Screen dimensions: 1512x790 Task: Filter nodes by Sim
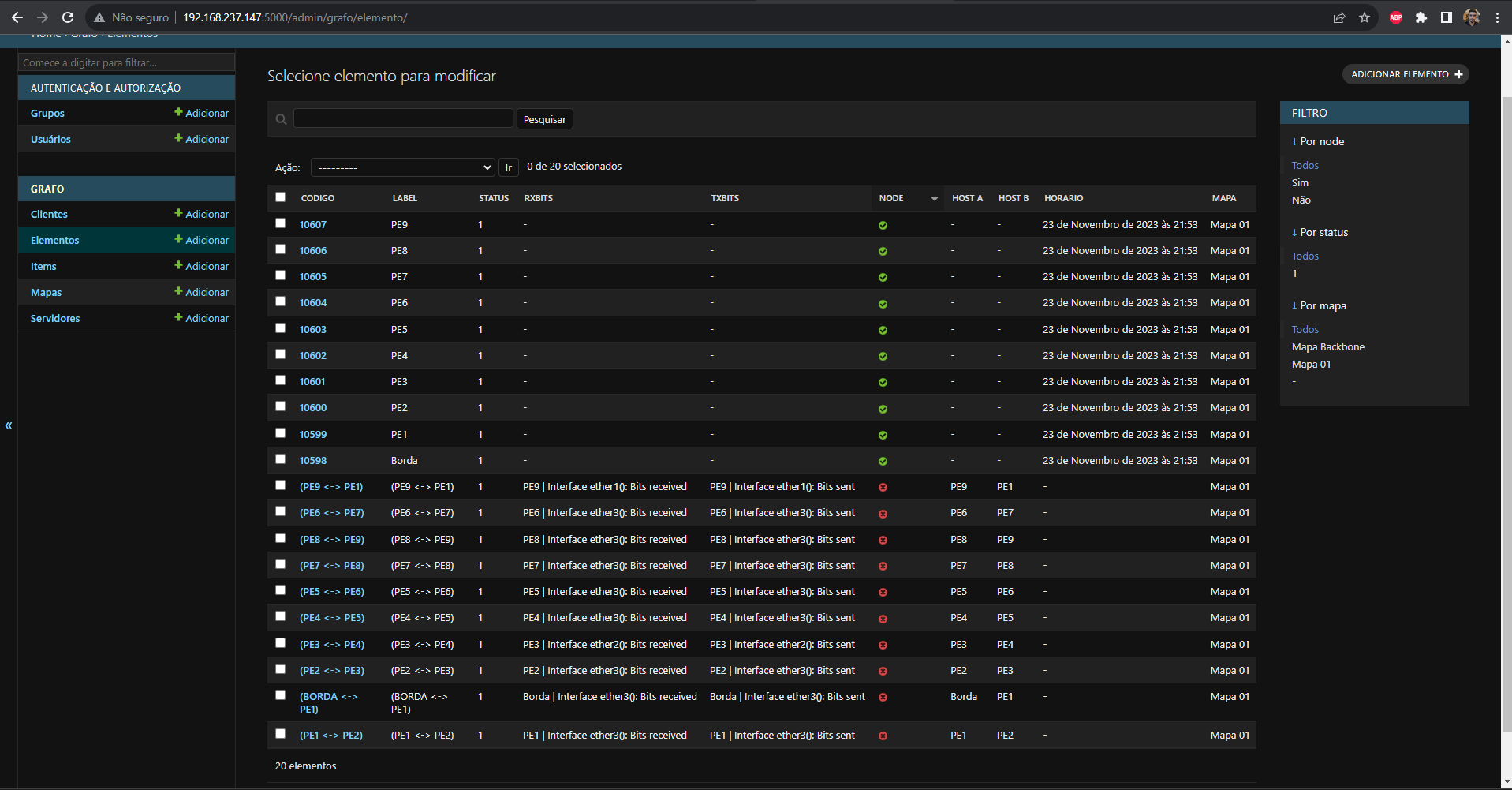pyautogui.click(x=1300, y=182)
